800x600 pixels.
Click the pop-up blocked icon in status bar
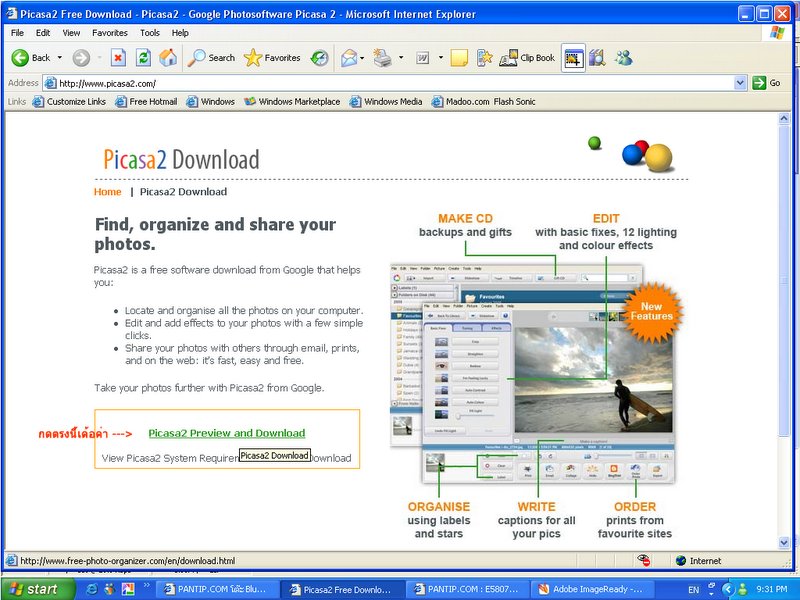(x=644, y=560)
